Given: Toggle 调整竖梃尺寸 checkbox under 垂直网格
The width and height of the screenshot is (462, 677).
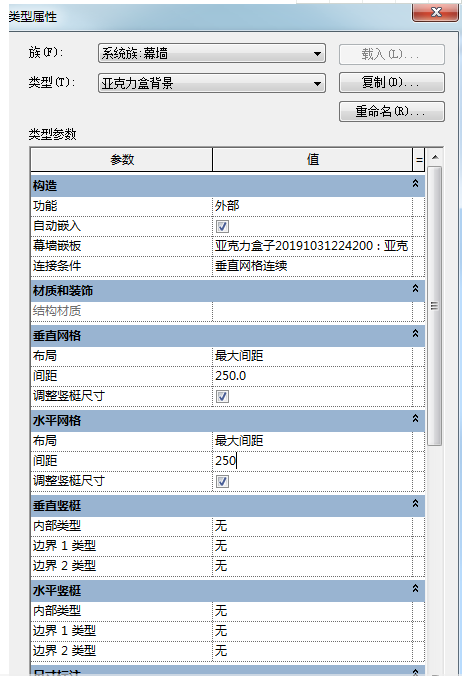Looking at the screenshot, I should point(222,396).
